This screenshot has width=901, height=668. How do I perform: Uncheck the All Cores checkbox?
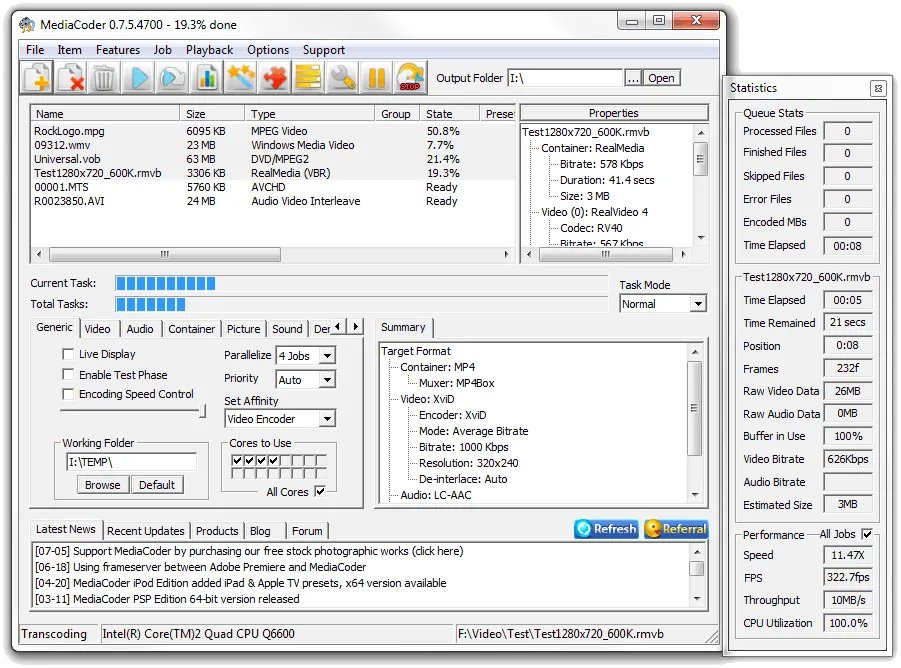(320, 491)
